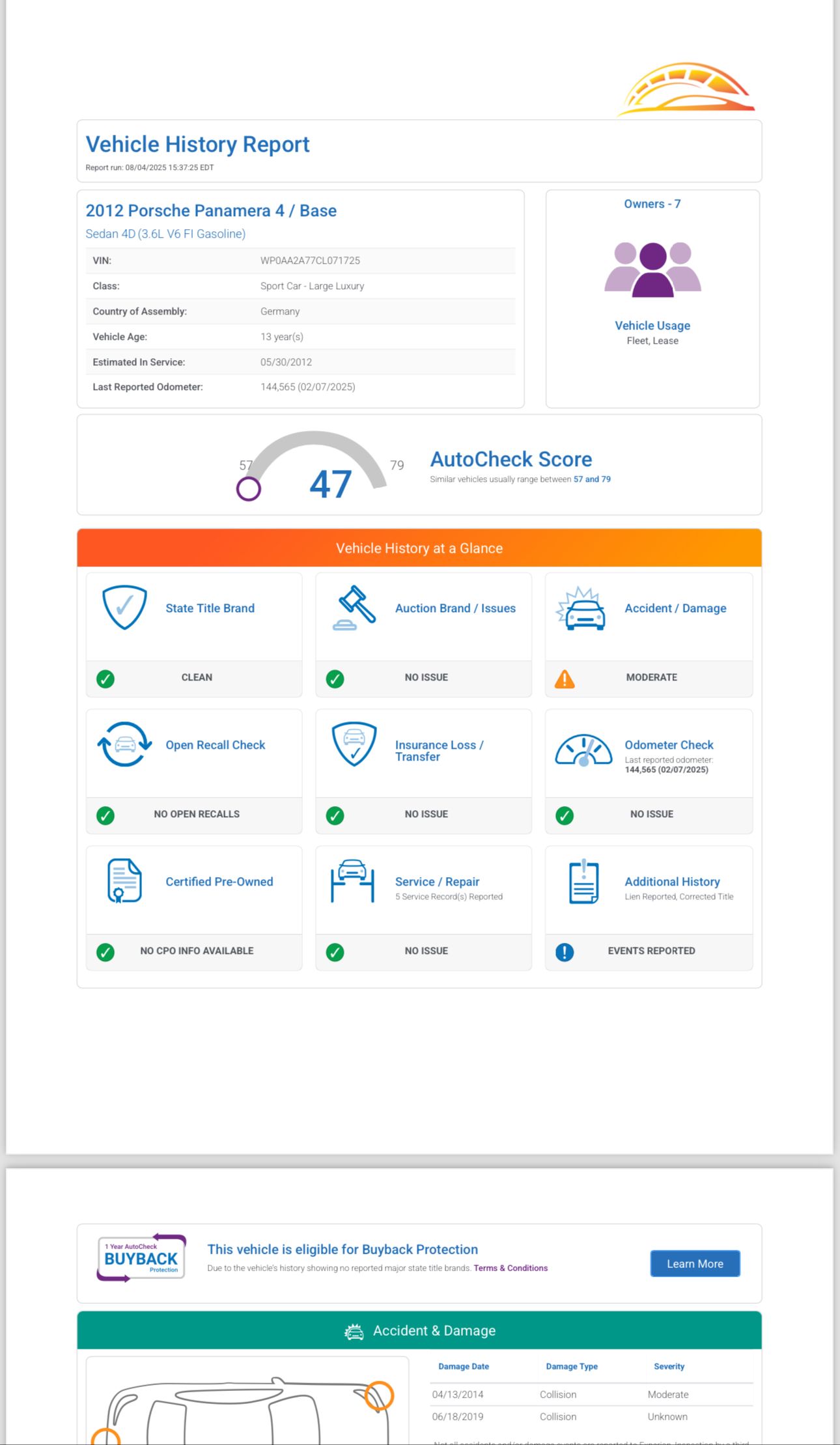840x1445 pixels.
Task: Click the Owners people group icon
Action: (x=652, y=270)
